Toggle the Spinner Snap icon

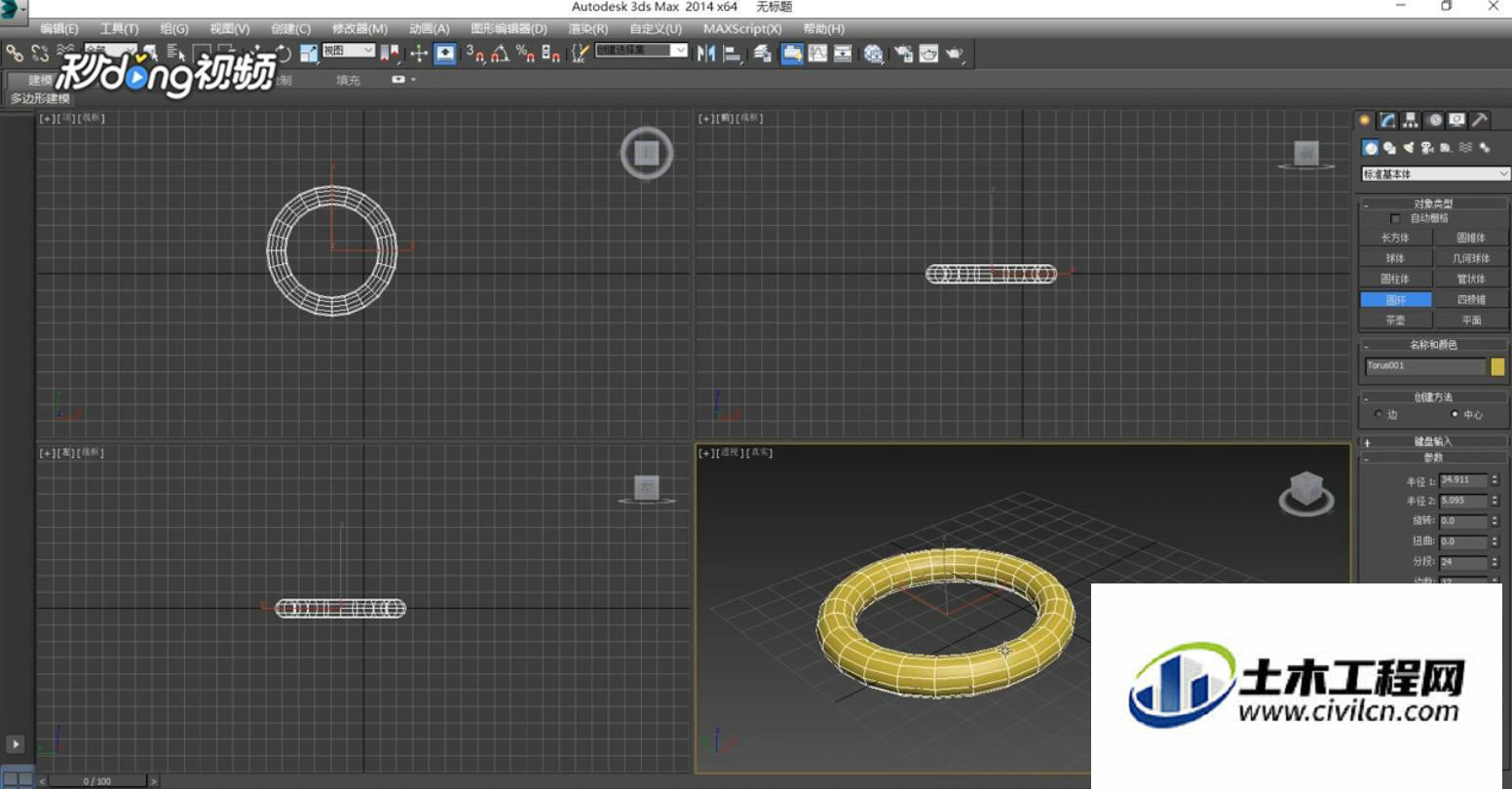(x=550, y=54)
